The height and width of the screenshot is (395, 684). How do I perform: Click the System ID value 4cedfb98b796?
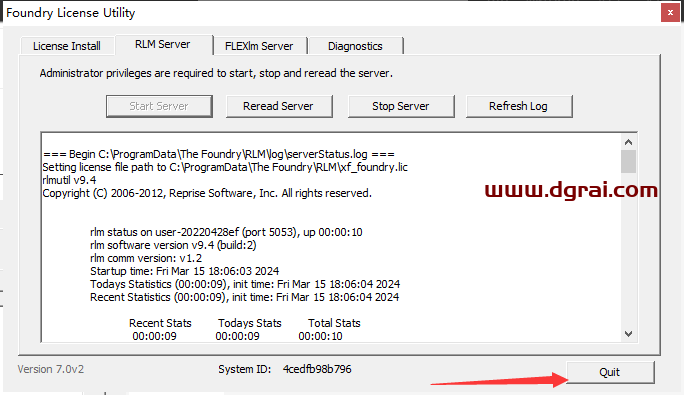(x=317, y=369)
